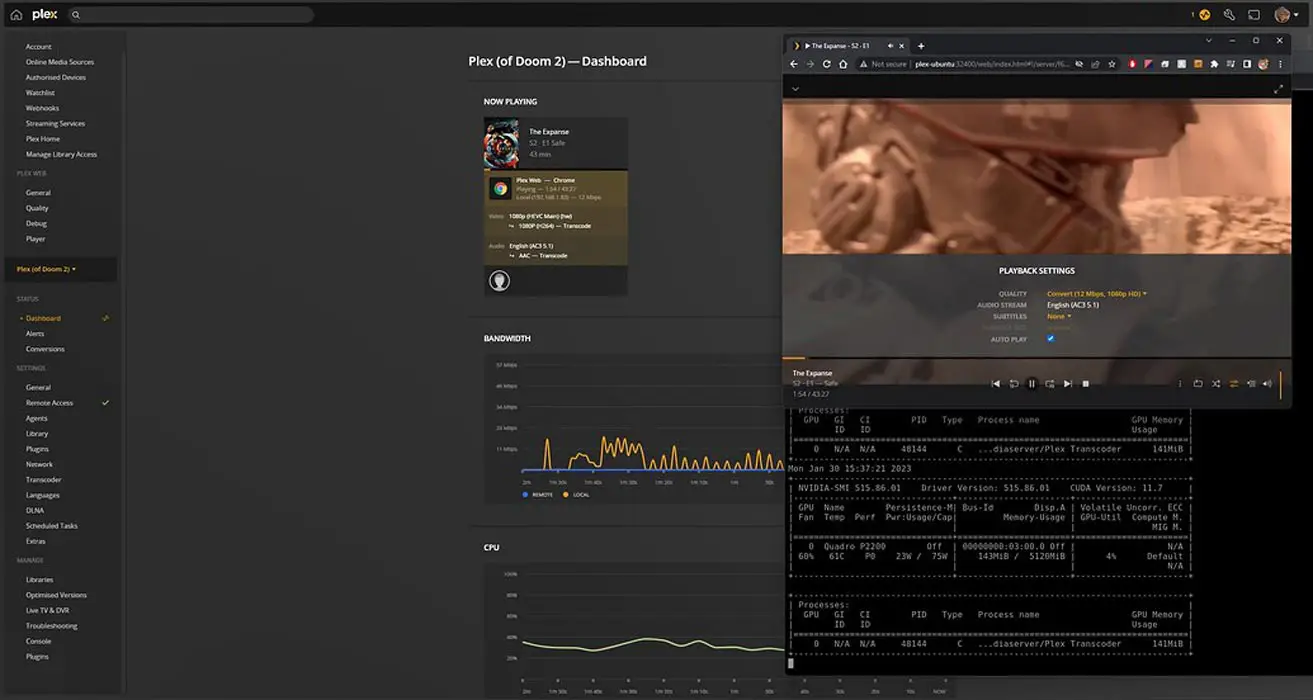Open Live TV & DVR settings
Image resolution: width=1313 pixels, height=700 pixels.
[x=47, y=610]
